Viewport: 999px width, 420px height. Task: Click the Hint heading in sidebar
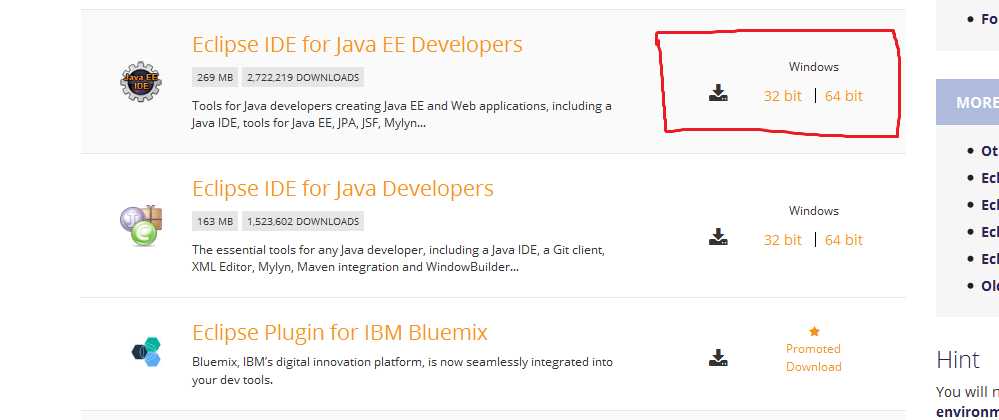(958, 360)
